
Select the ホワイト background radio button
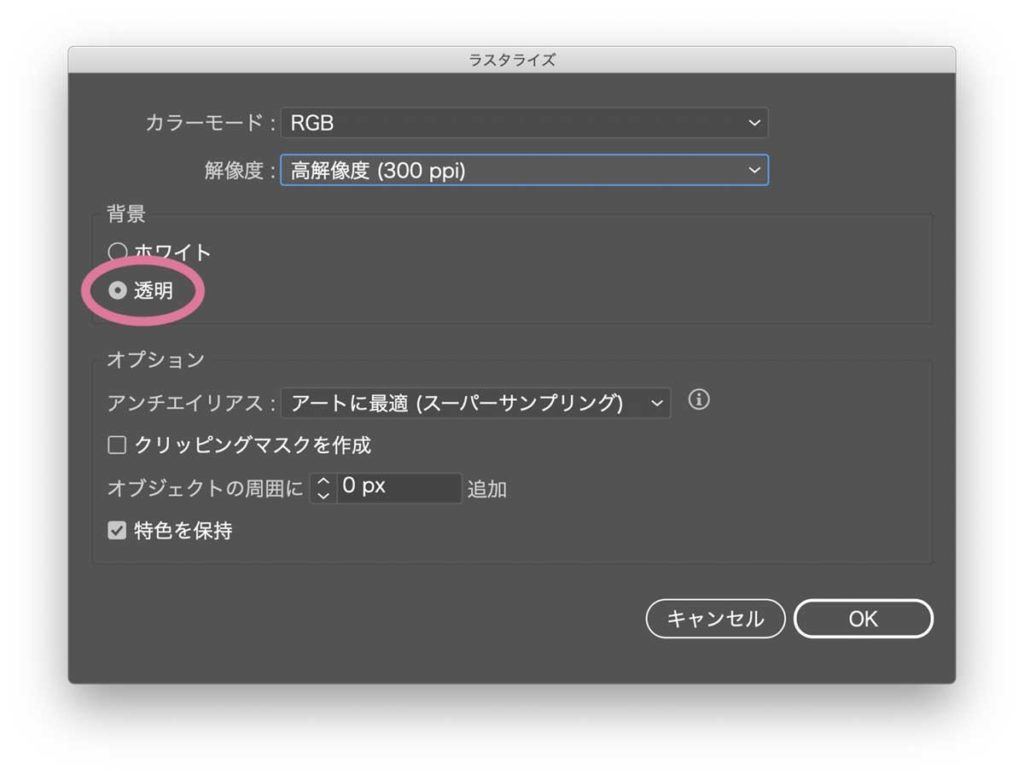pos(118,252)
